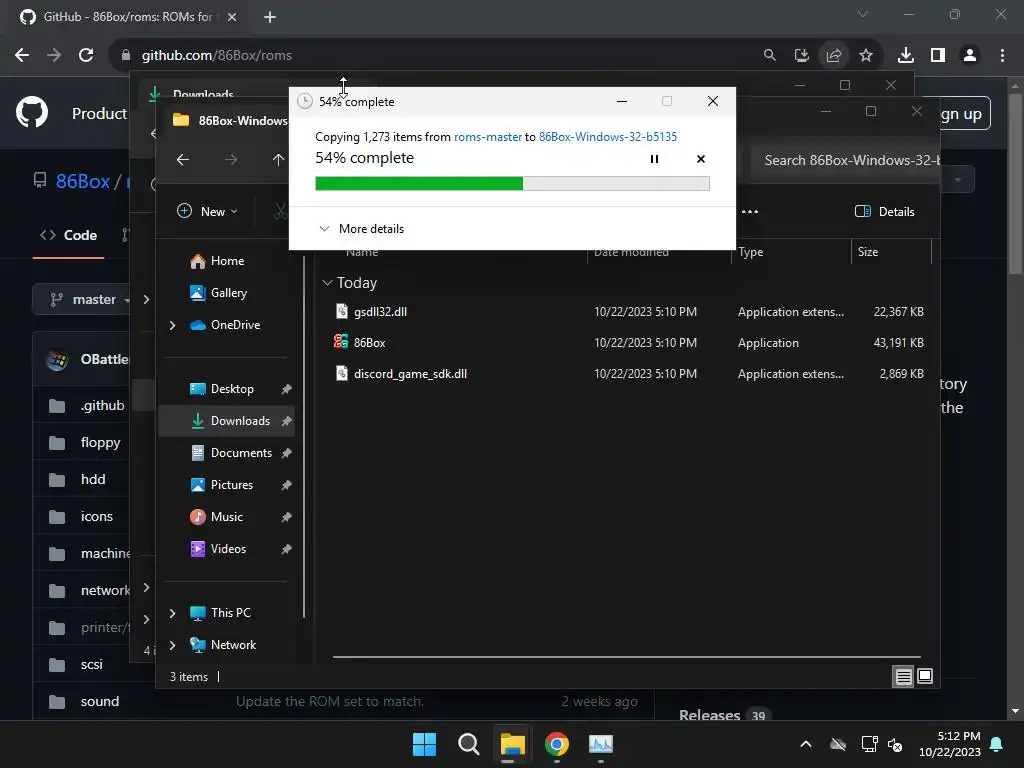
Task: Click File Explorer on the taskbar
Action: click(x=513, y=744)
